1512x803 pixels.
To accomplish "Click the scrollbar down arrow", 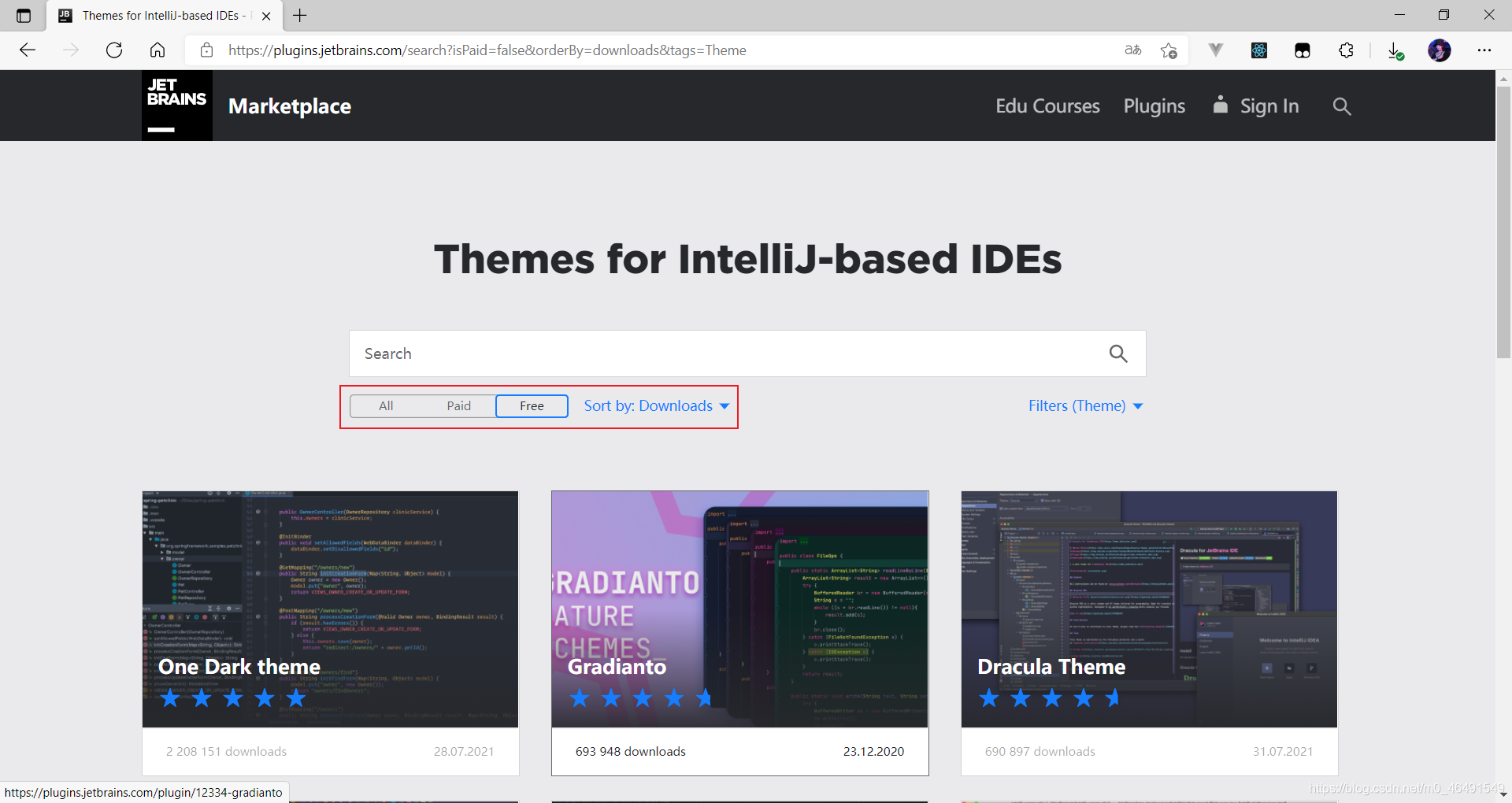I will 1503,794.
